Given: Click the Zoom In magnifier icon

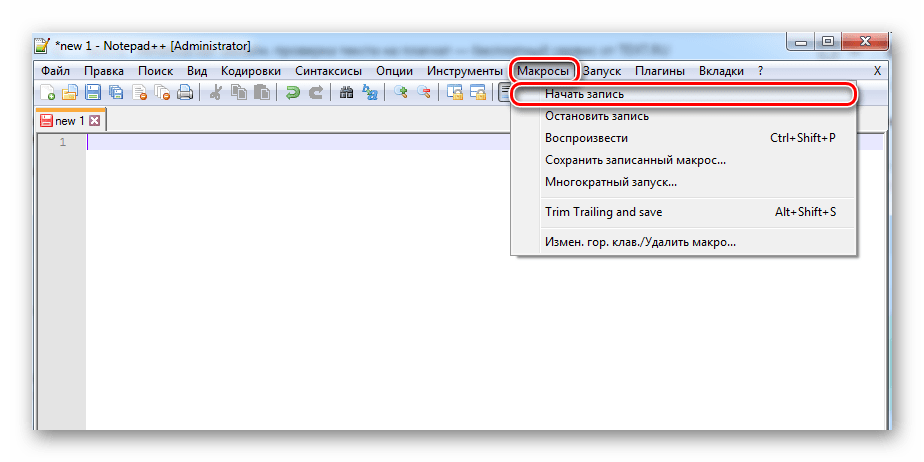Looking at the screenshot, I should pyautogui.click(x=401, y=93).
